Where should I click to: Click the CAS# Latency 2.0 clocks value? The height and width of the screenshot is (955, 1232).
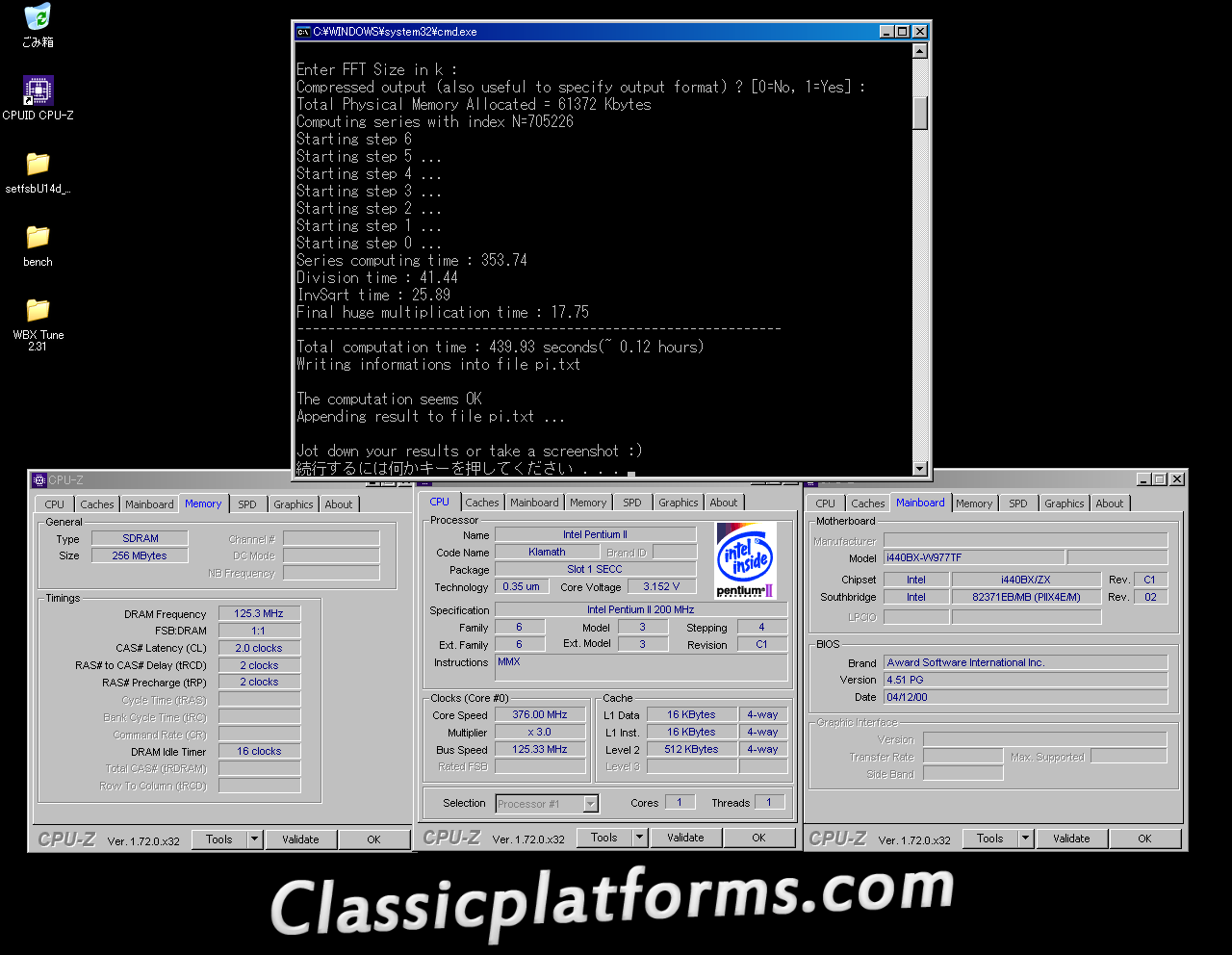259,648
